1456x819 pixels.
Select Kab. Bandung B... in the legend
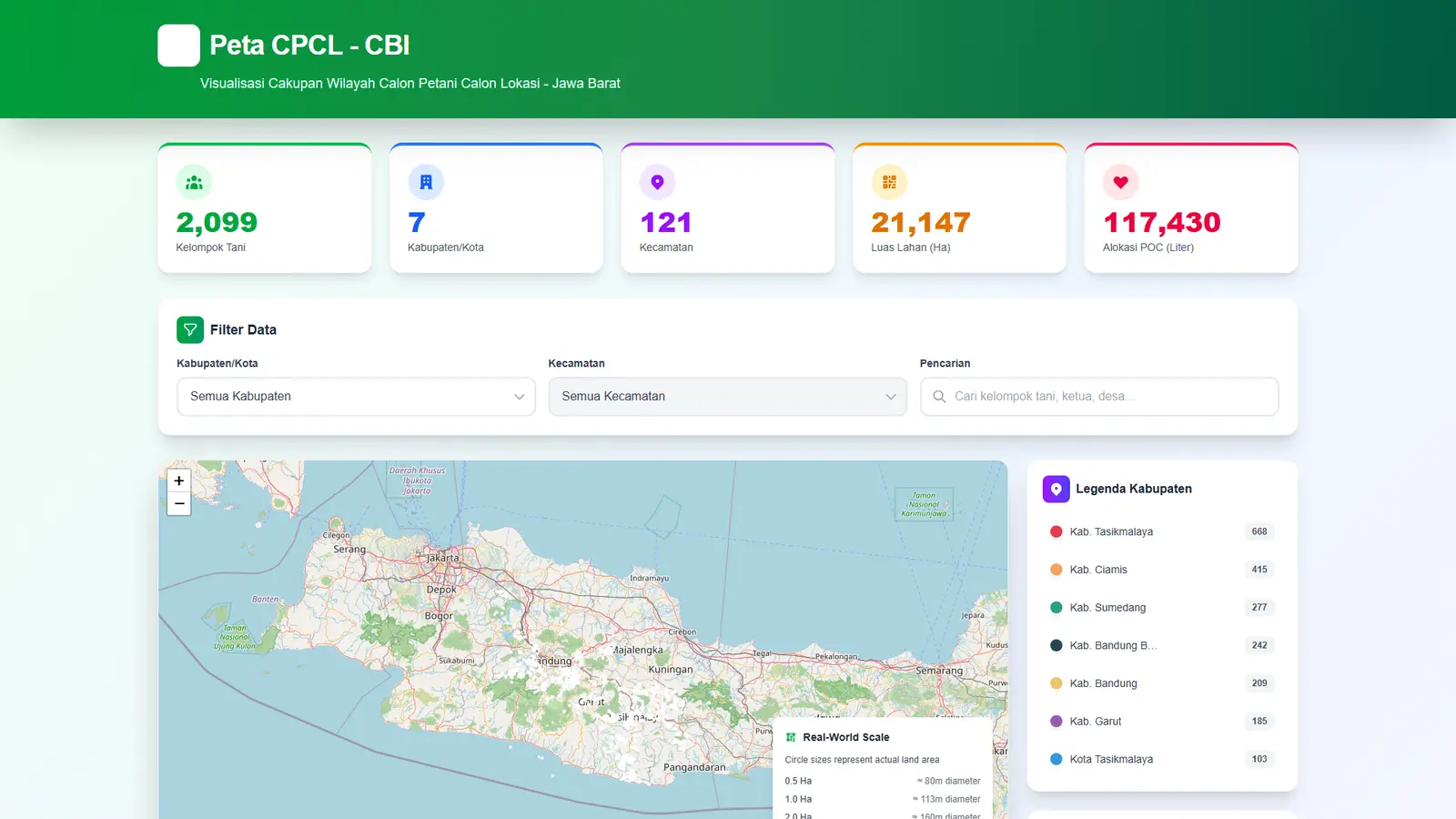(1162, 645)
